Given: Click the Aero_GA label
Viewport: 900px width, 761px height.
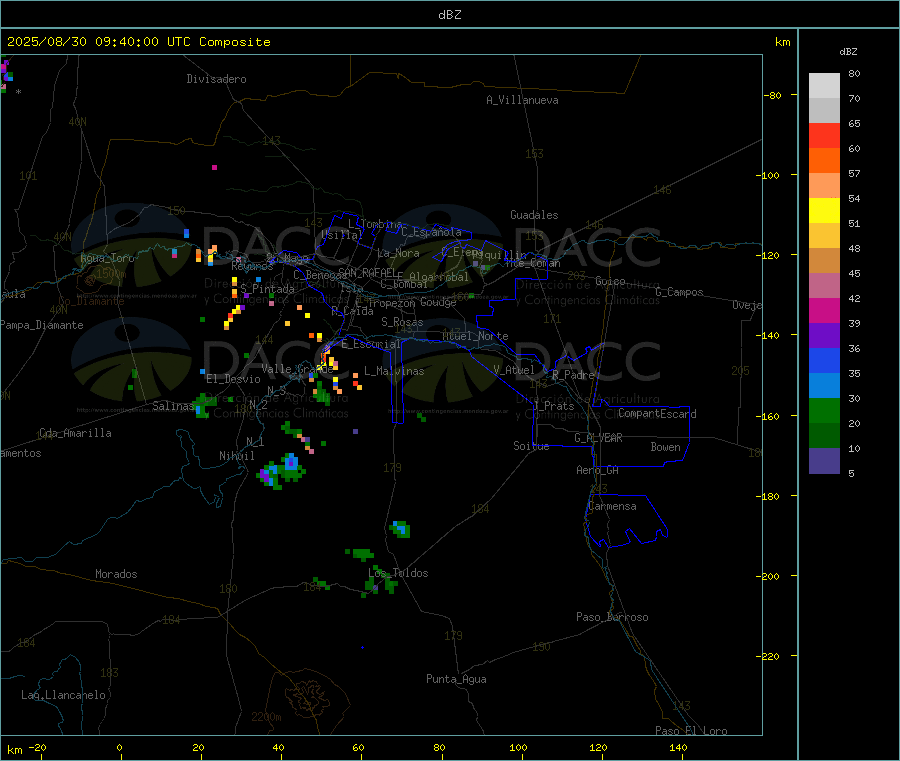Looking at the screenshot, I should tap(598, 470).
